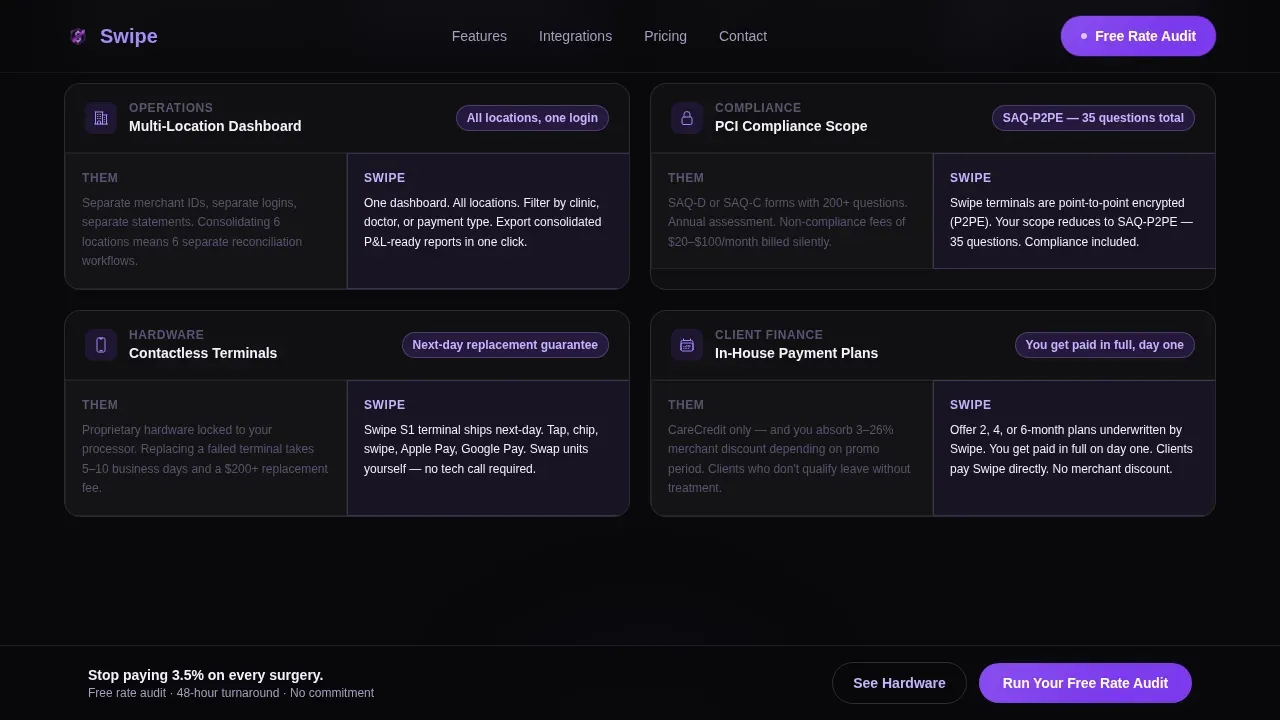The width and height of the screenshot is (1280, 720).
Task: Select the 'All locations, one login' badge
Action: pyautogui.click(x=532, y=118)
